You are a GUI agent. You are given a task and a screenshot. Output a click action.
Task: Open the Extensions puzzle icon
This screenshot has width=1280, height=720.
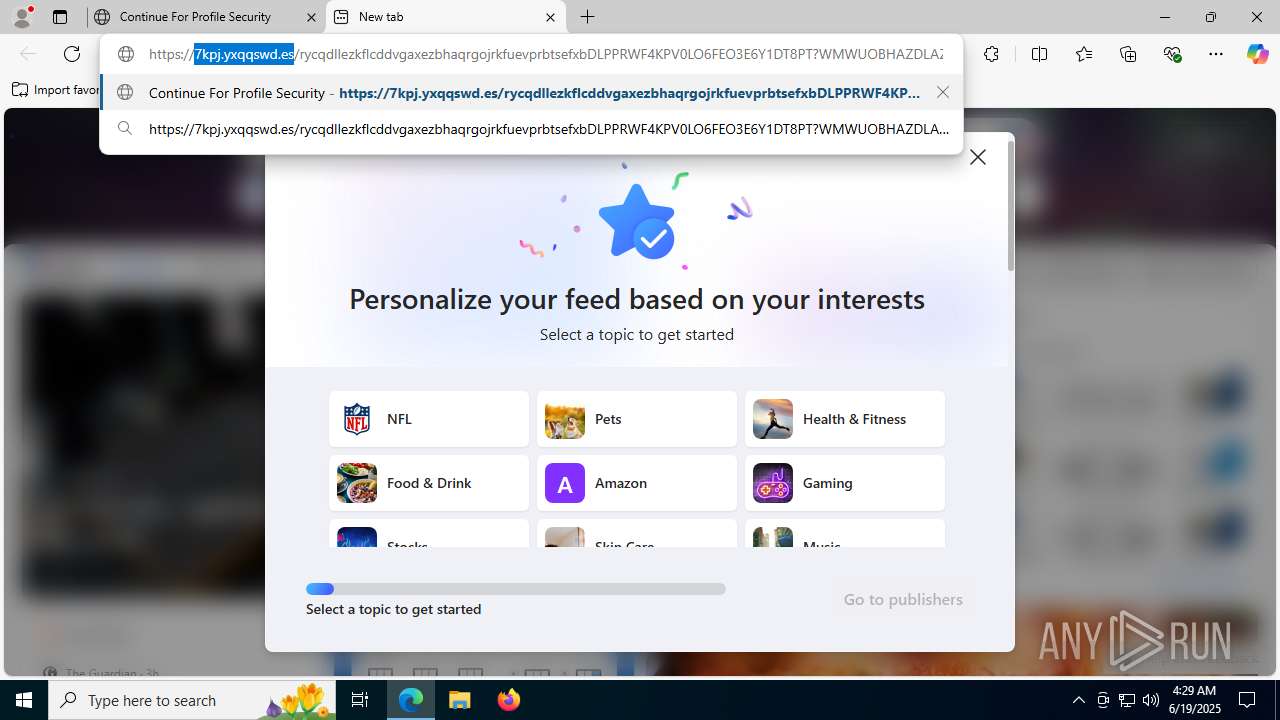coord(991,54)
